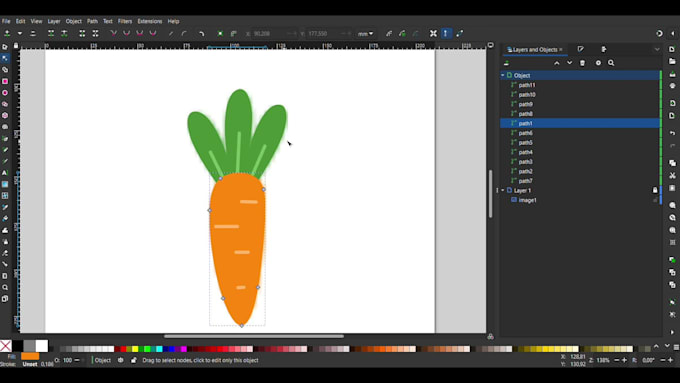Open the Edit menu
Screen dimensions: 680x383
[x=20, y=21]
